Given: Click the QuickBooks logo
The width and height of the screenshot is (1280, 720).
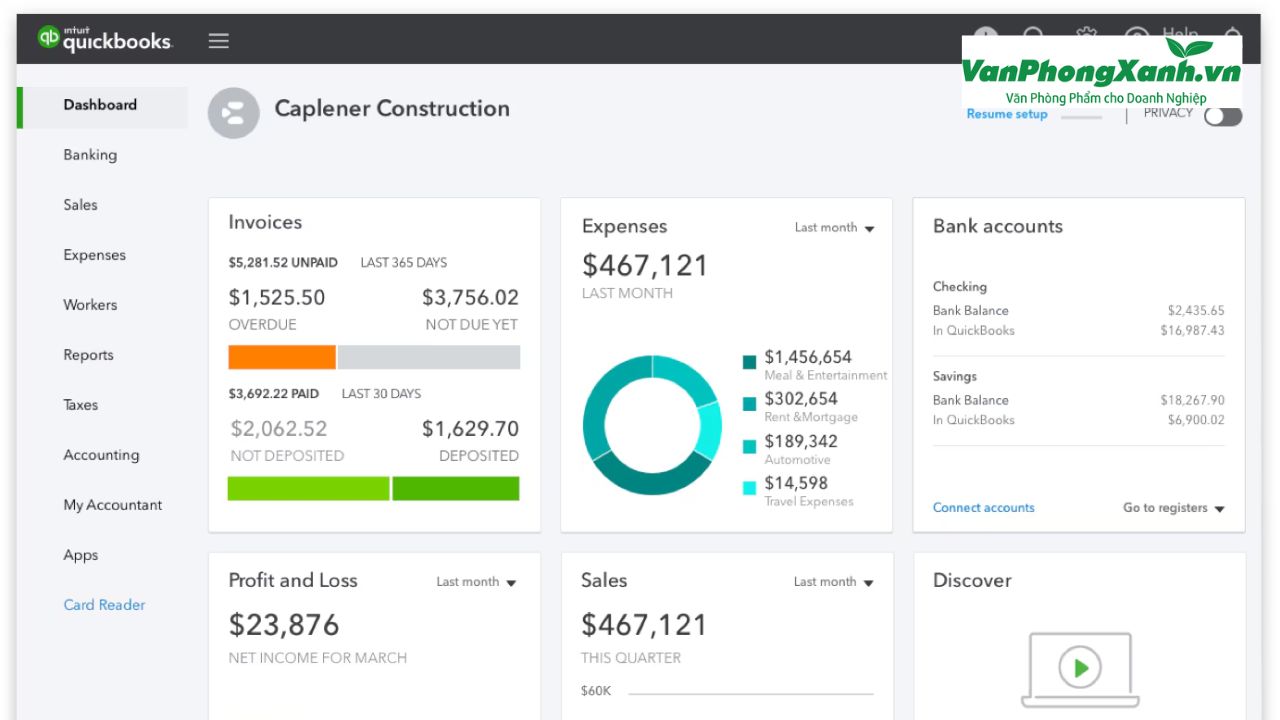Looking at the screenshot, I should (105, 39).
